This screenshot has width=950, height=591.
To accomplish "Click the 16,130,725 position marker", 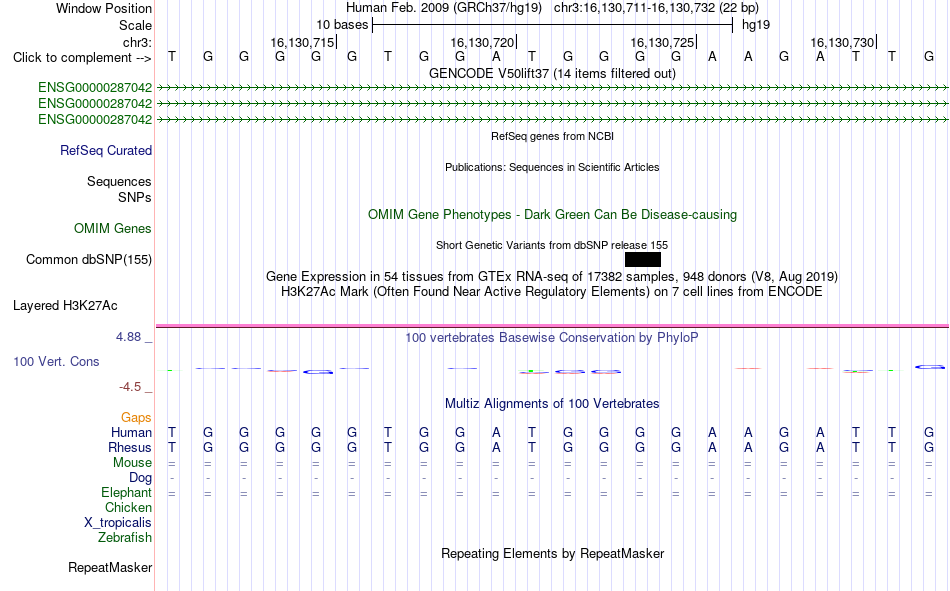I will coord(662,42).
